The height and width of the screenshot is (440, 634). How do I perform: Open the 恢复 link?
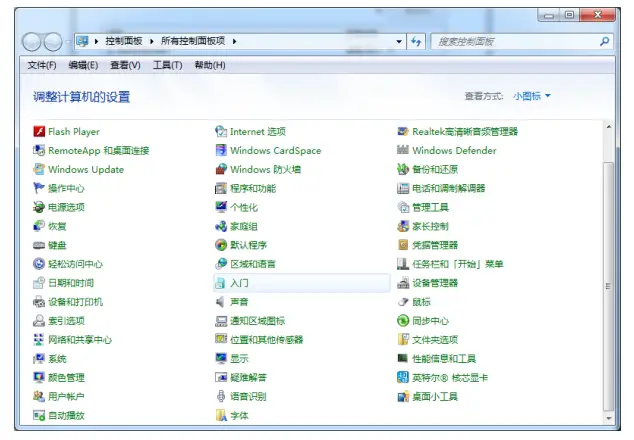(57, 226)
